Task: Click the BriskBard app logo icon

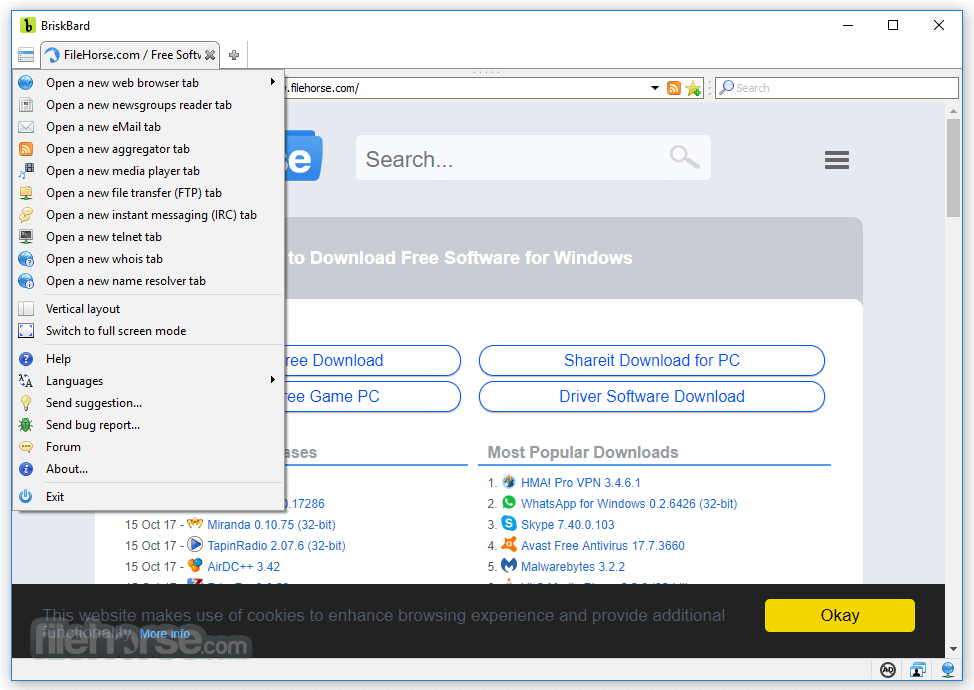Action: pos(27,25)
